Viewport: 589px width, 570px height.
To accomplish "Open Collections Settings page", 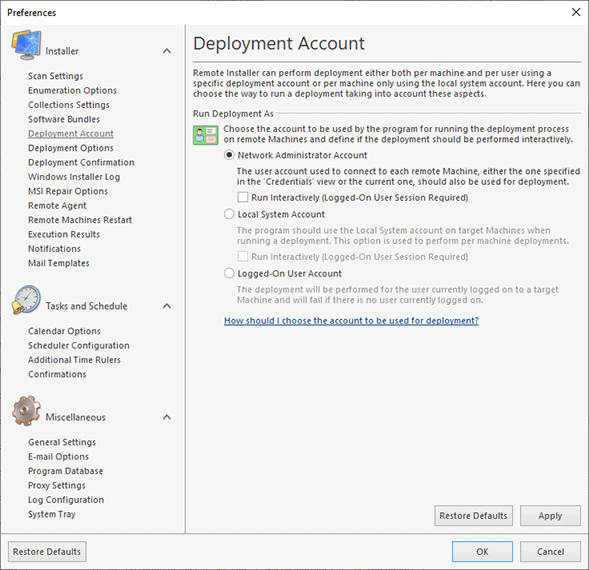I will tap(69, 105).
